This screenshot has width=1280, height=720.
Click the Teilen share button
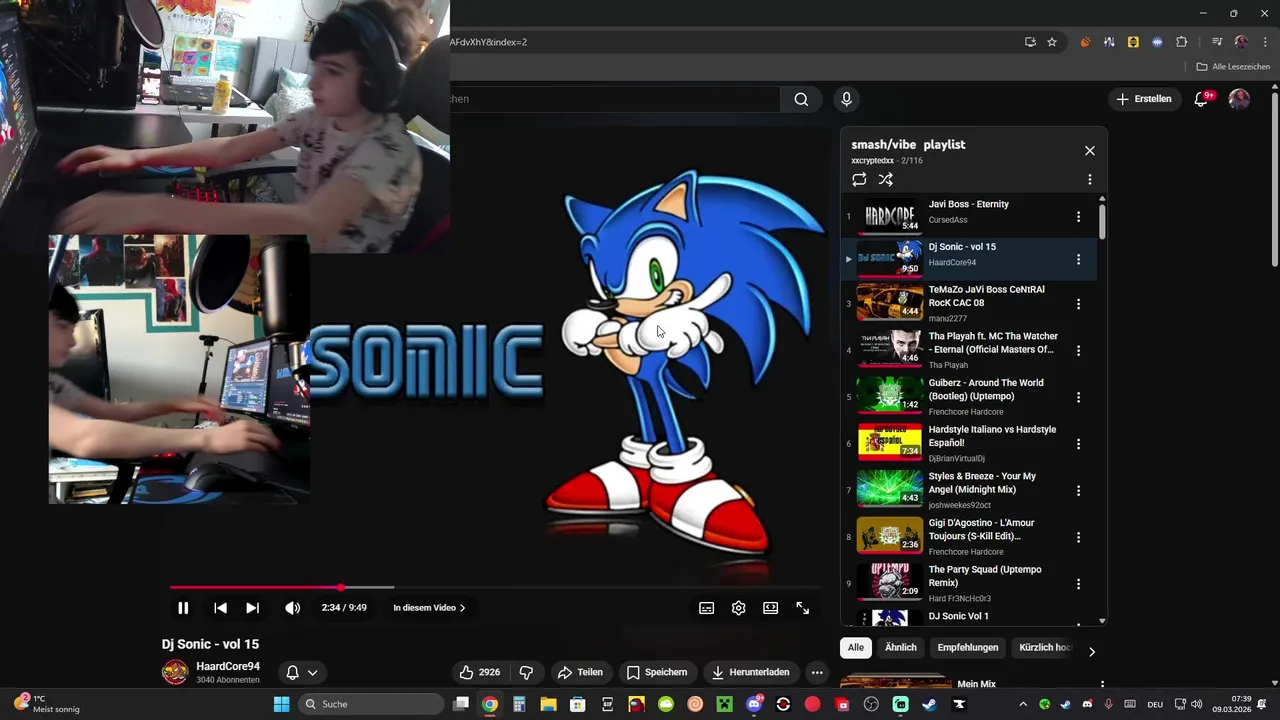coord(581,672)
